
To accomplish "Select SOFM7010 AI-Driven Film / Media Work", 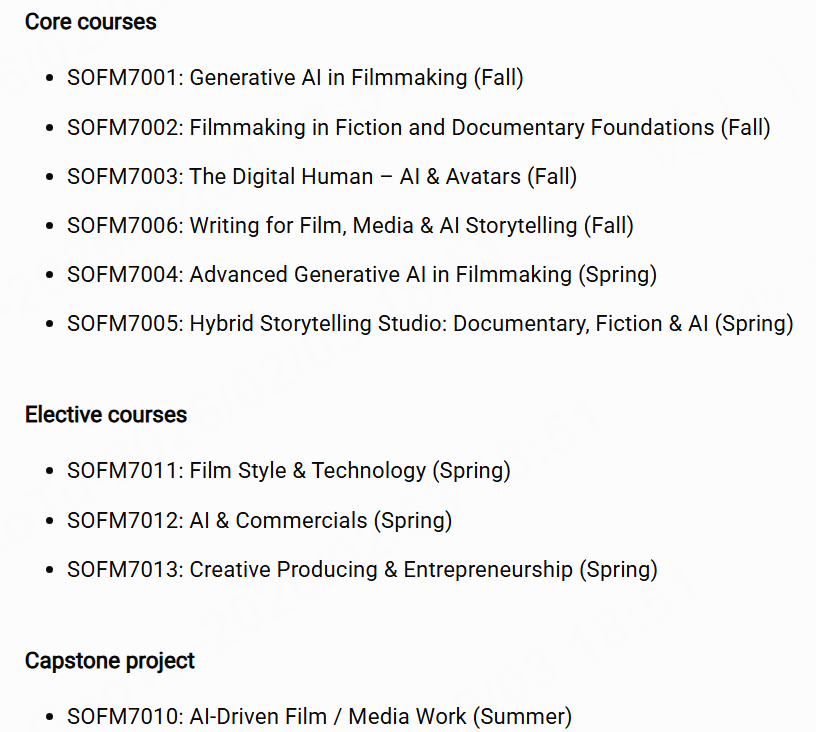I will [319, 716].
